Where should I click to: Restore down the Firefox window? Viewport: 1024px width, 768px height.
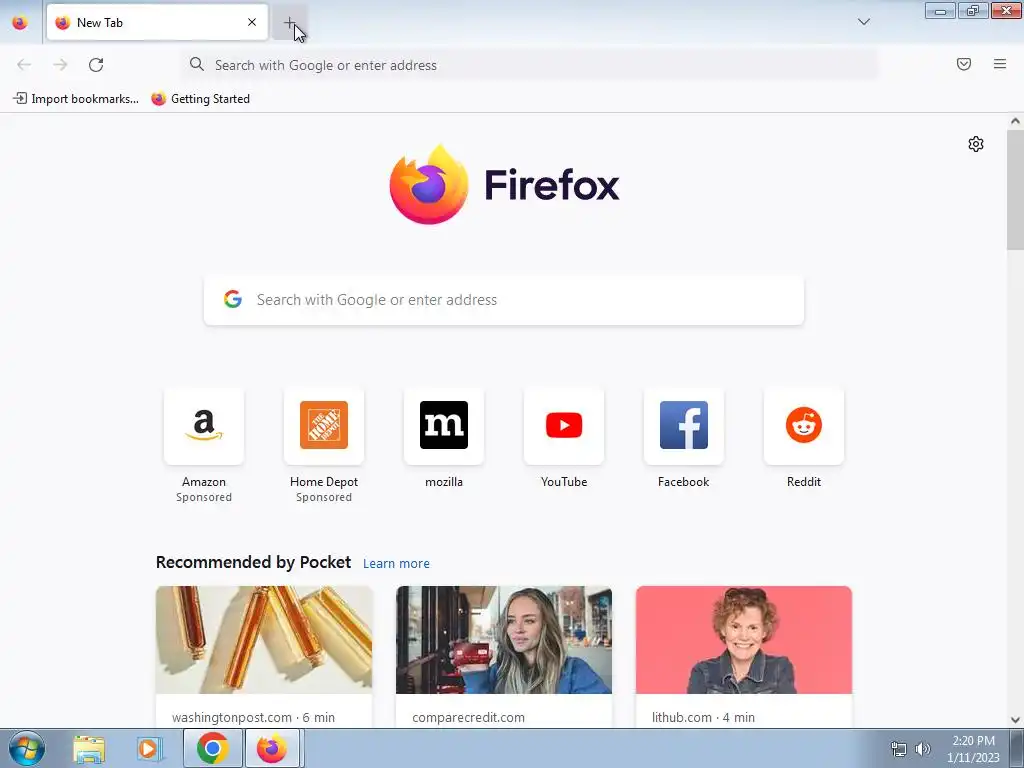click(x=973, y=10)
